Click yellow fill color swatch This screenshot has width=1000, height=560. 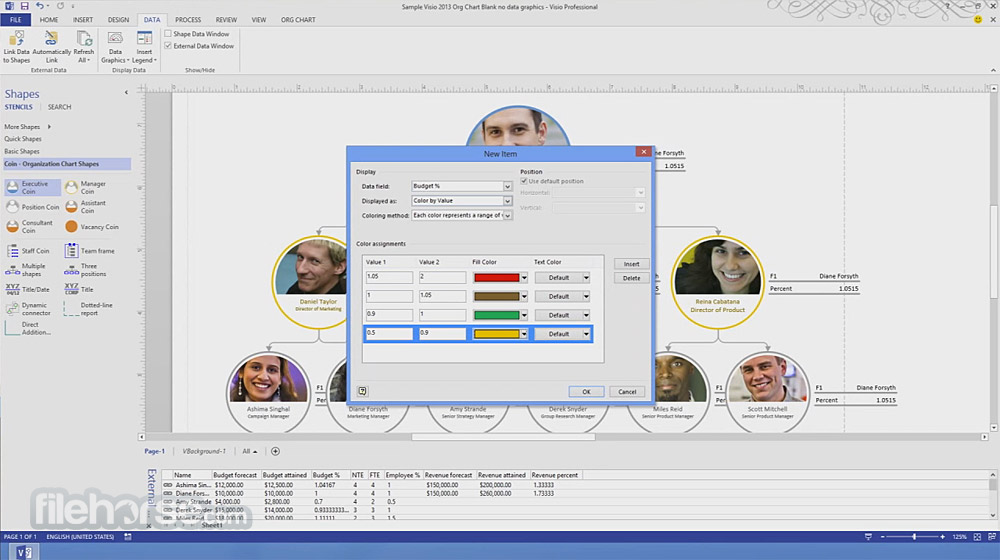point(496,334)
